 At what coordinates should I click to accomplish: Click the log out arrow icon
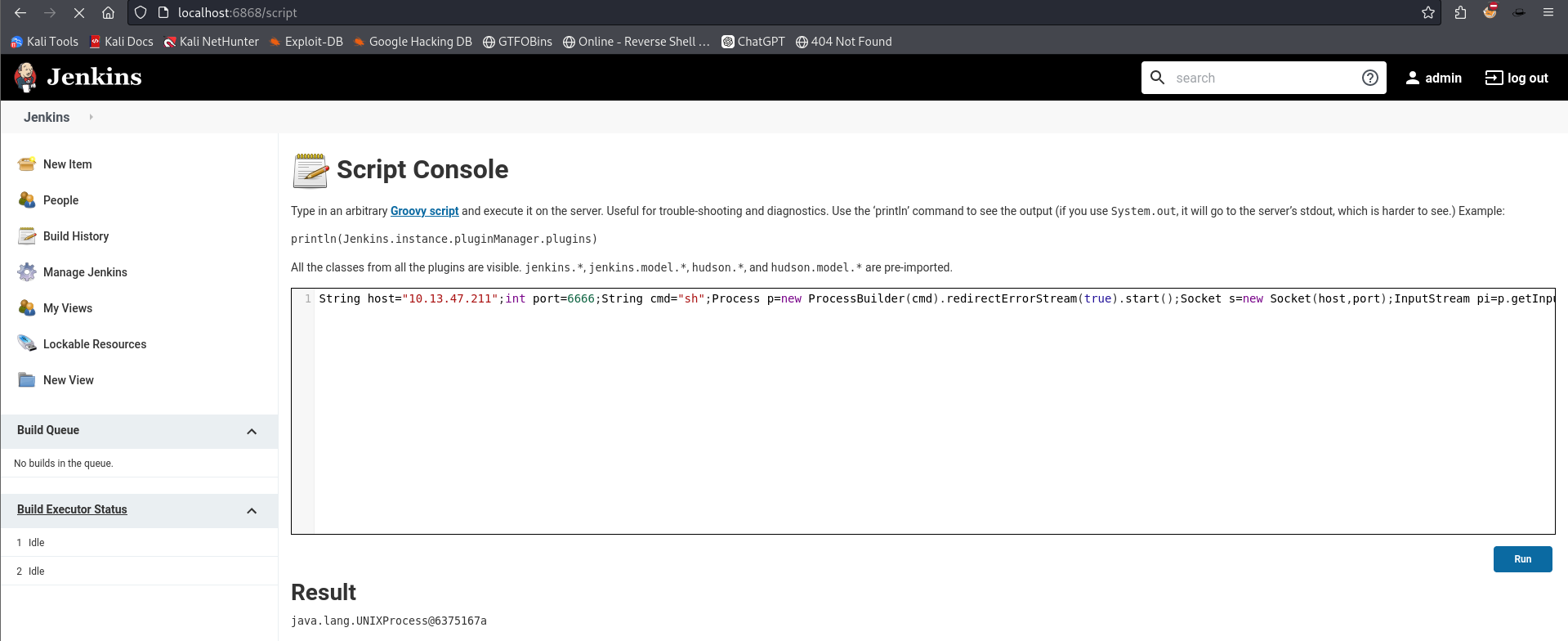click(1494, 78)
